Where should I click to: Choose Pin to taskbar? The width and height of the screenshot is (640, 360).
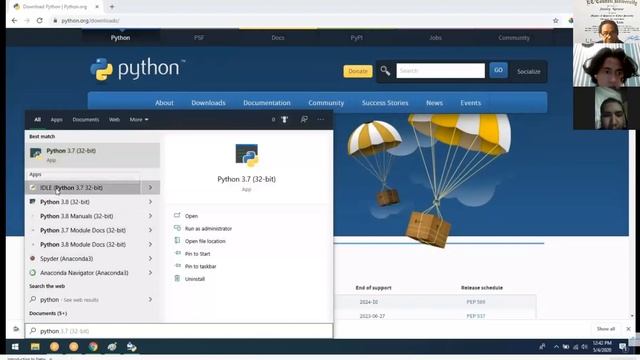coord(200,267)
